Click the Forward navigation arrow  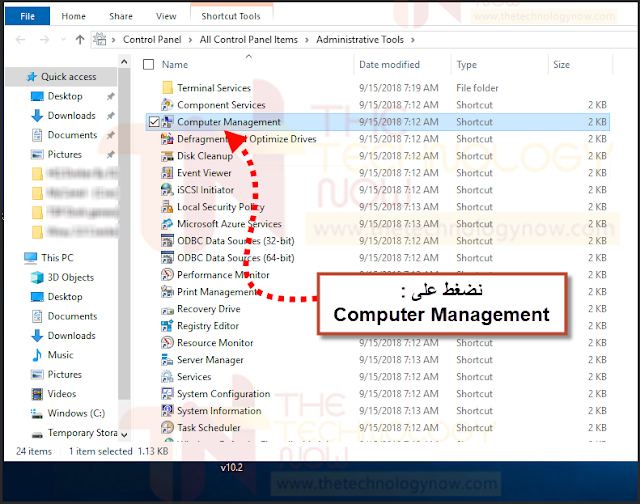coord(44,40)
